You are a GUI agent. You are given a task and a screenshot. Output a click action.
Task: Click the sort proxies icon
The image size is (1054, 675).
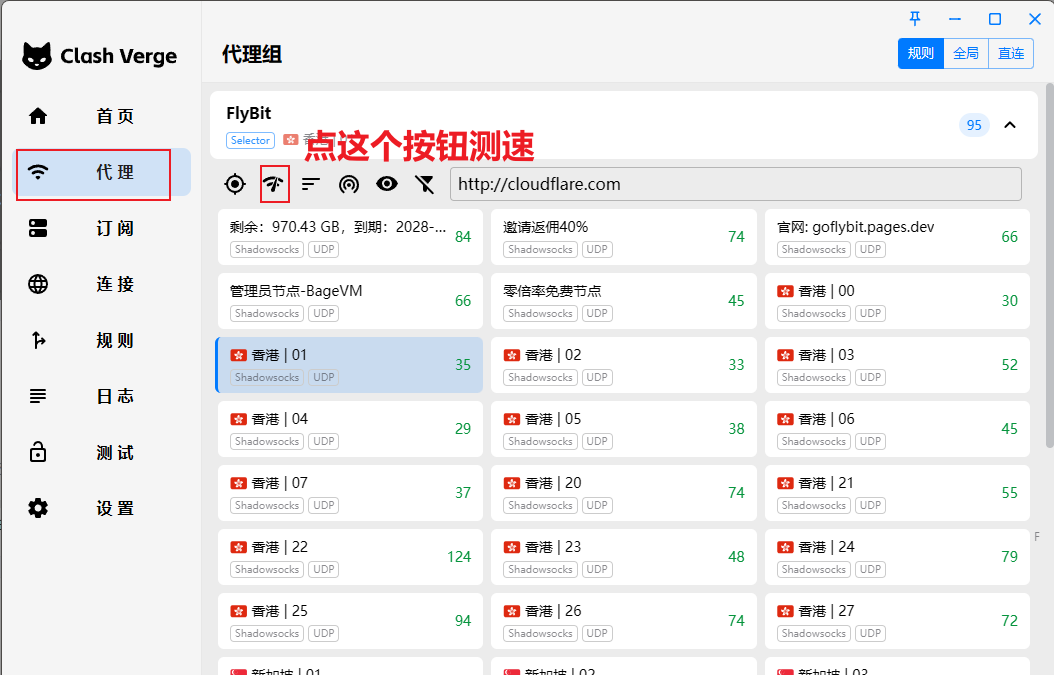click(311, 184)
